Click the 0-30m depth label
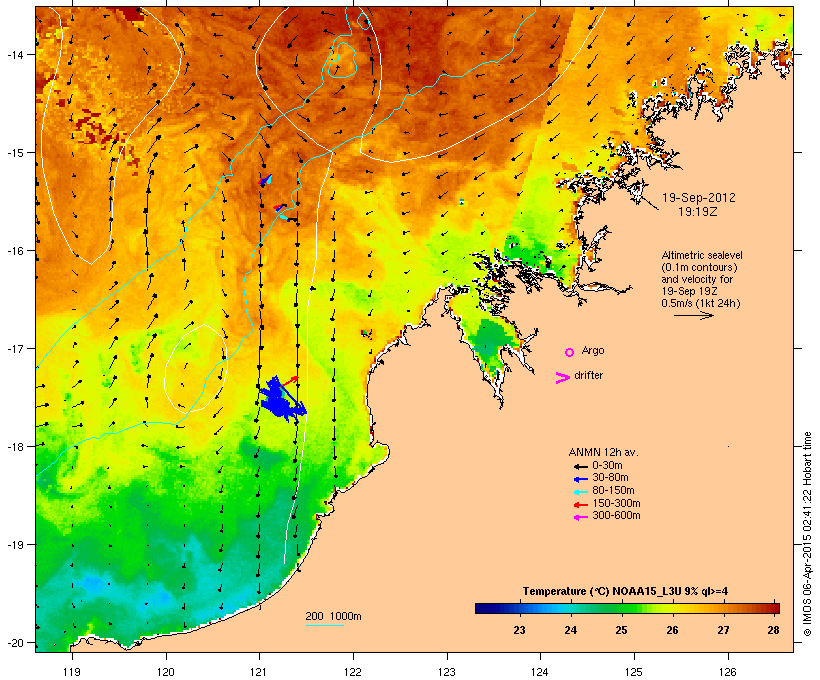 pyautogui.click(x=607, y=466)
